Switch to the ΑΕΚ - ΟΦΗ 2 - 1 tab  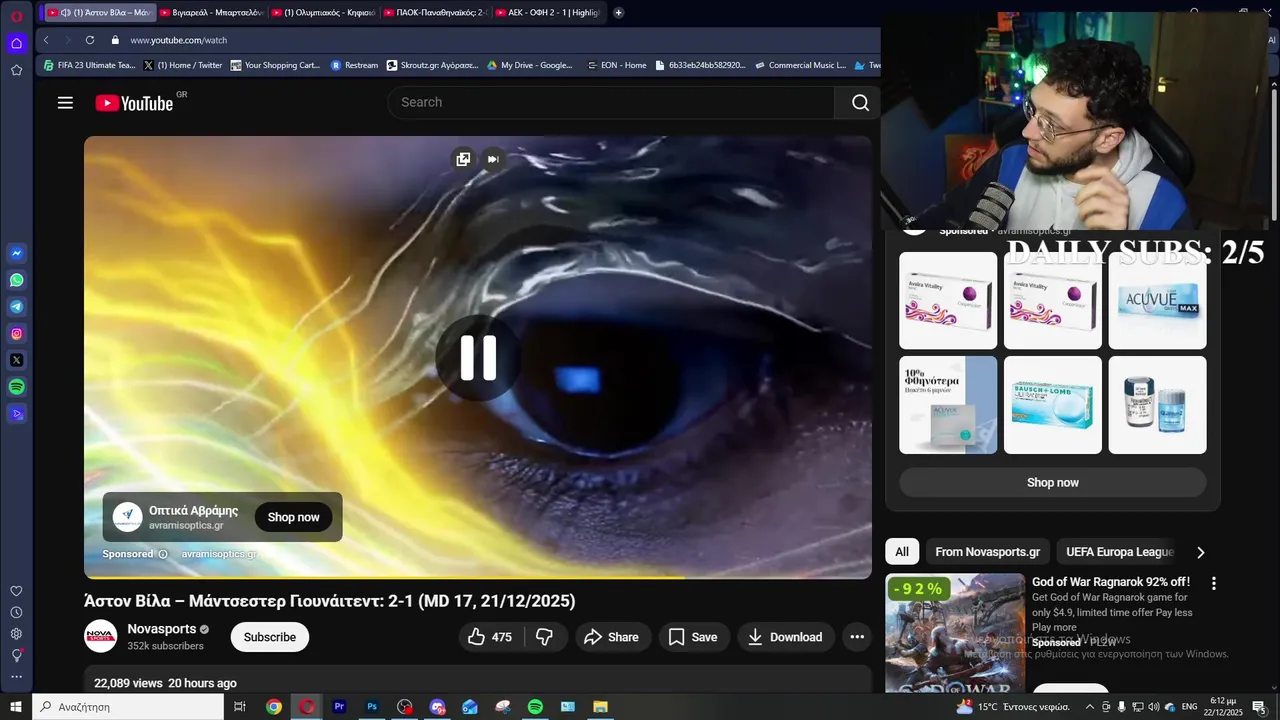(548, 12)
